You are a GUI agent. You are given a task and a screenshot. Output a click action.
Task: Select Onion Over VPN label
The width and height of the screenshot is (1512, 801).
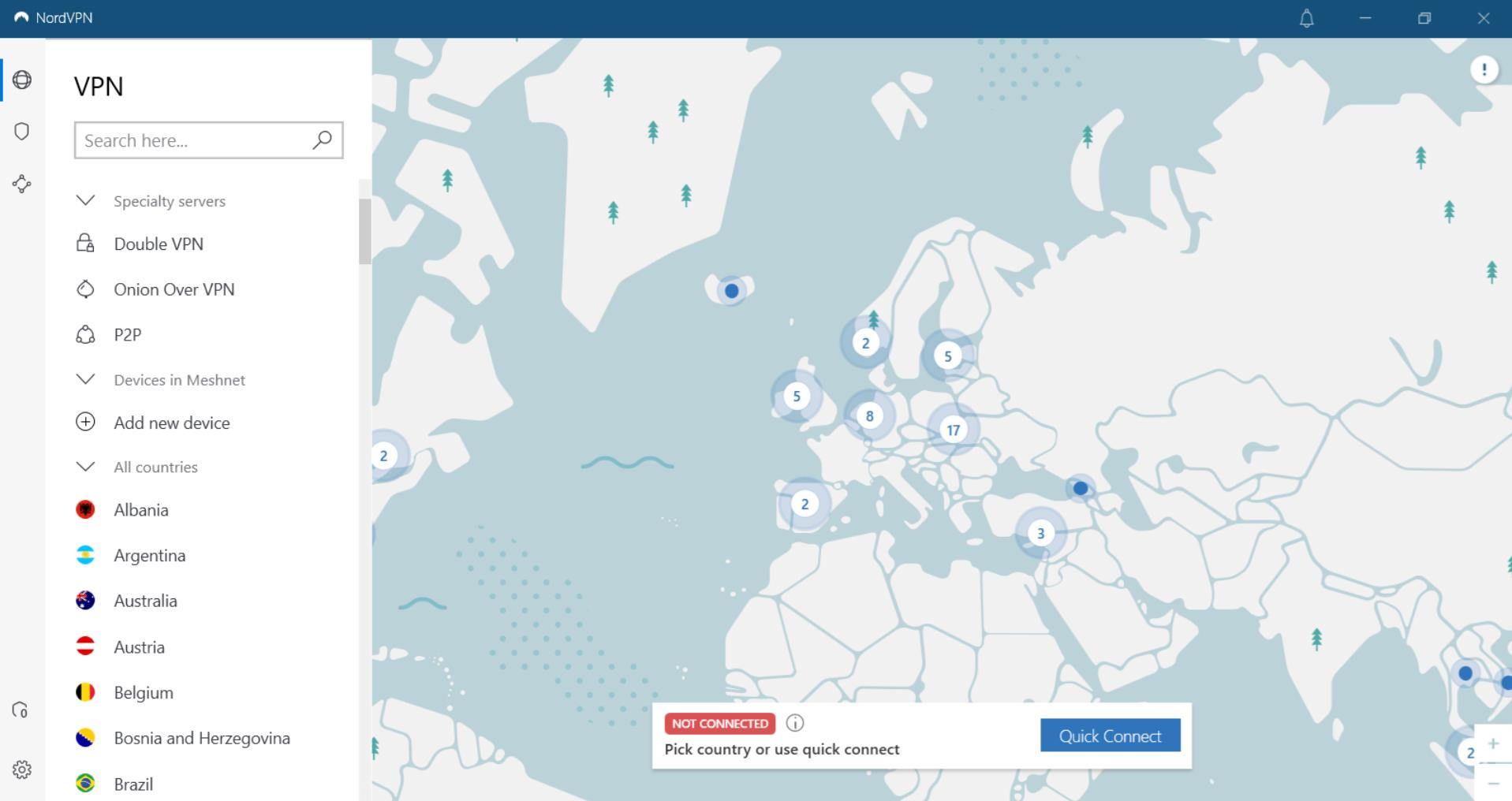174,289
